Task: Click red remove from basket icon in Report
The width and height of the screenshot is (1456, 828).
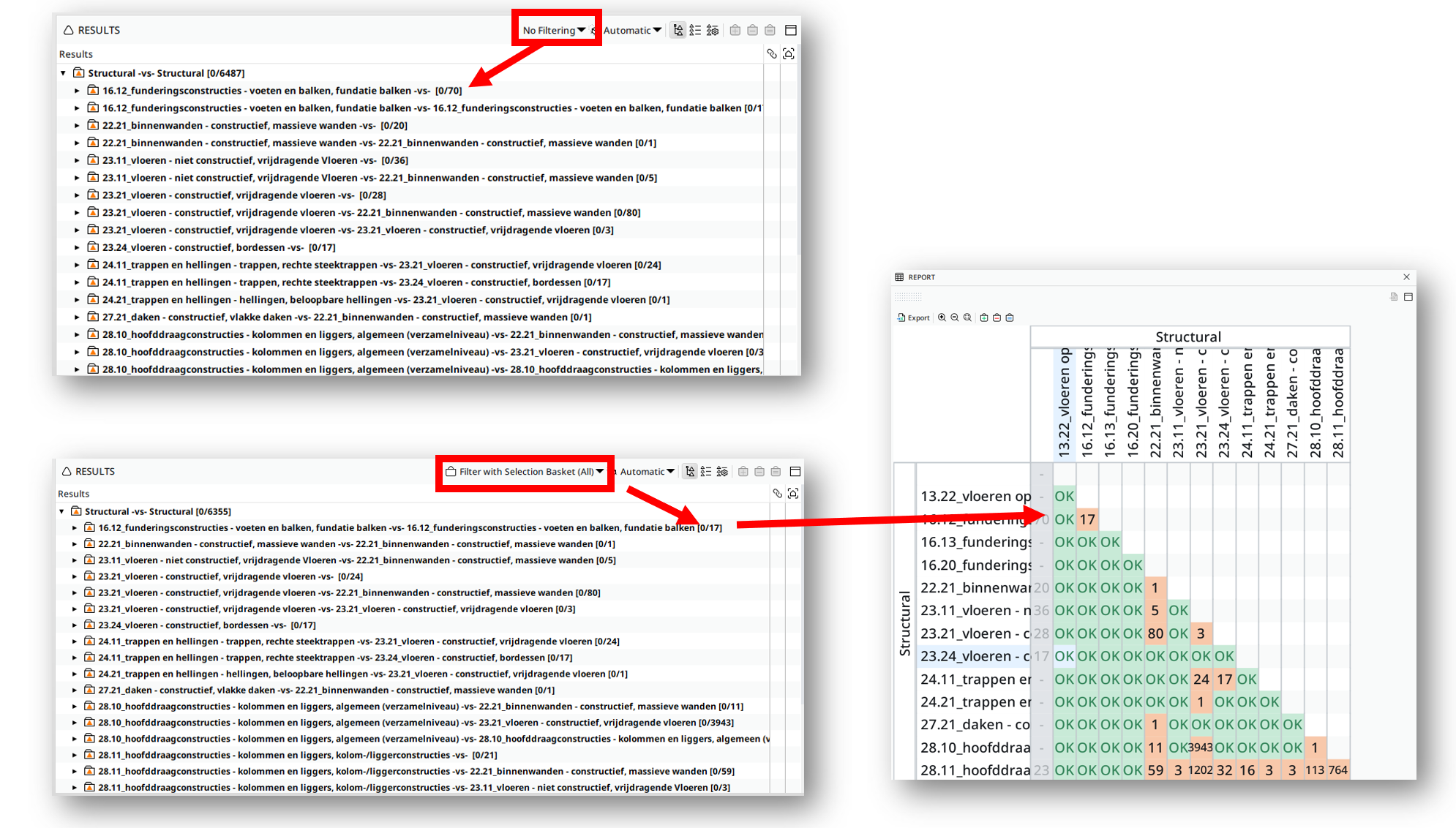Action: click(997, 317)
